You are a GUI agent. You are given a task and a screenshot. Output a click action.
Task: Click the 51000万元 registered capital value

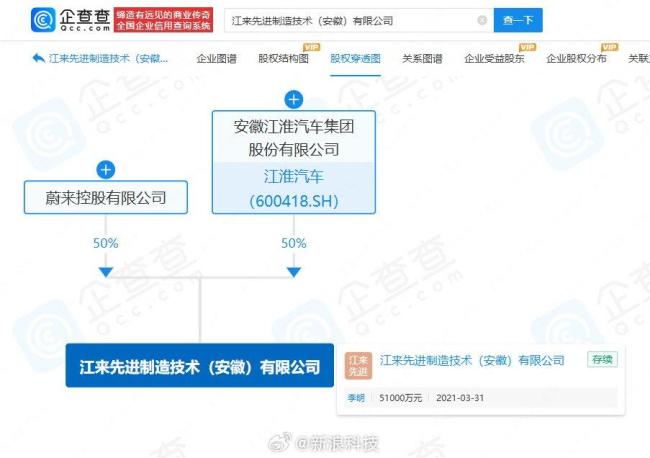pyautogui.click(x=400, y=398)
